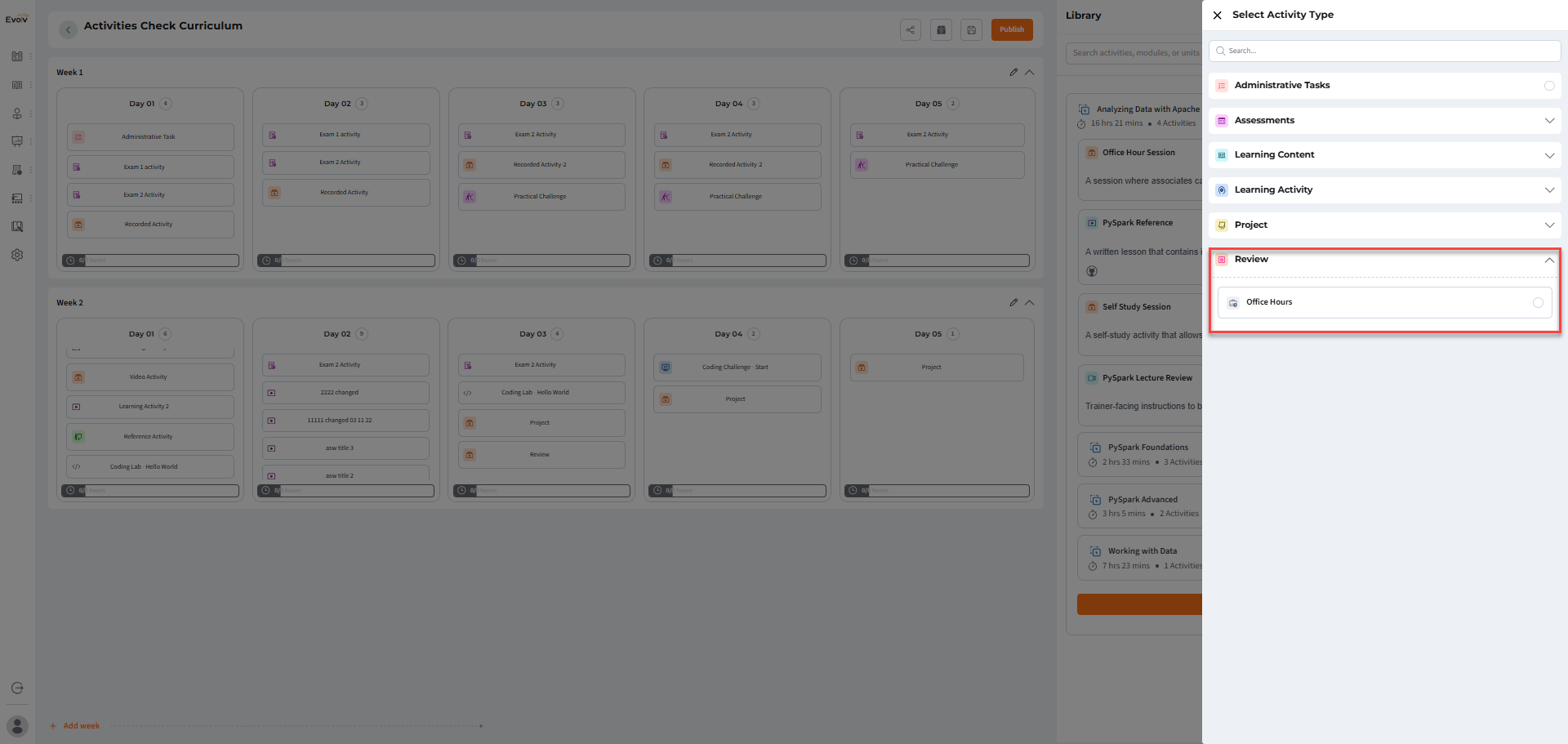Viewport: 1568px width, 744px height.
Task: Select Recorded Activity in Week 1 Day 02
Action: tap(346, 193)
